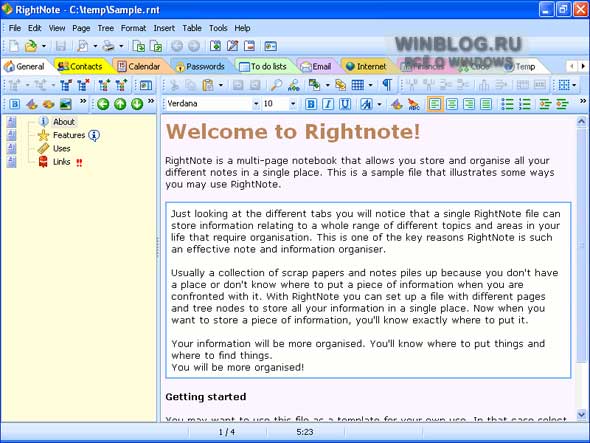Click the Paste clipboard icon
The image size is (590, 443).
click(x=208, y=85)
